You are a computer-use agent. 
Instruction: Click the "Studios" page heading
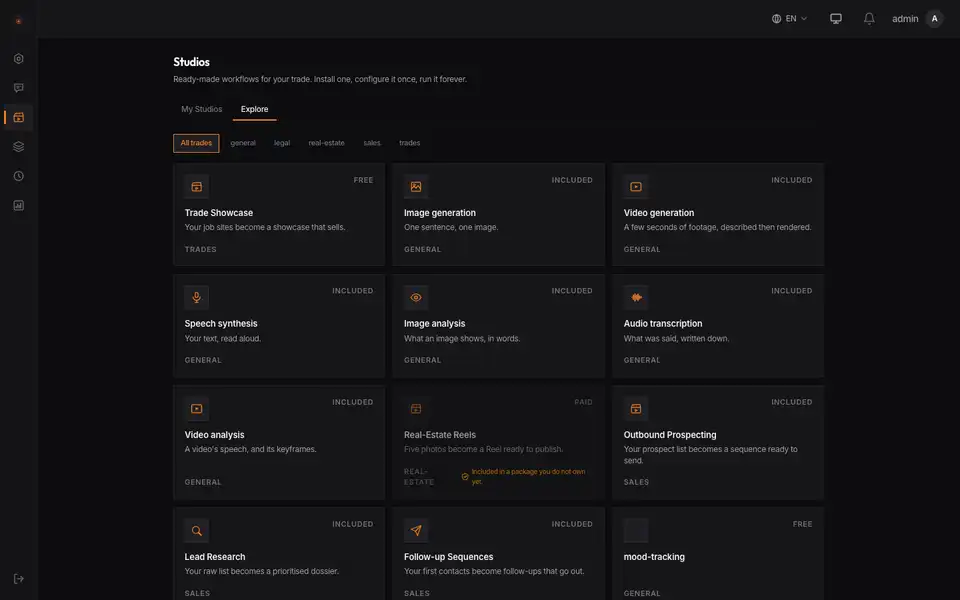click(x=191, y=62)
